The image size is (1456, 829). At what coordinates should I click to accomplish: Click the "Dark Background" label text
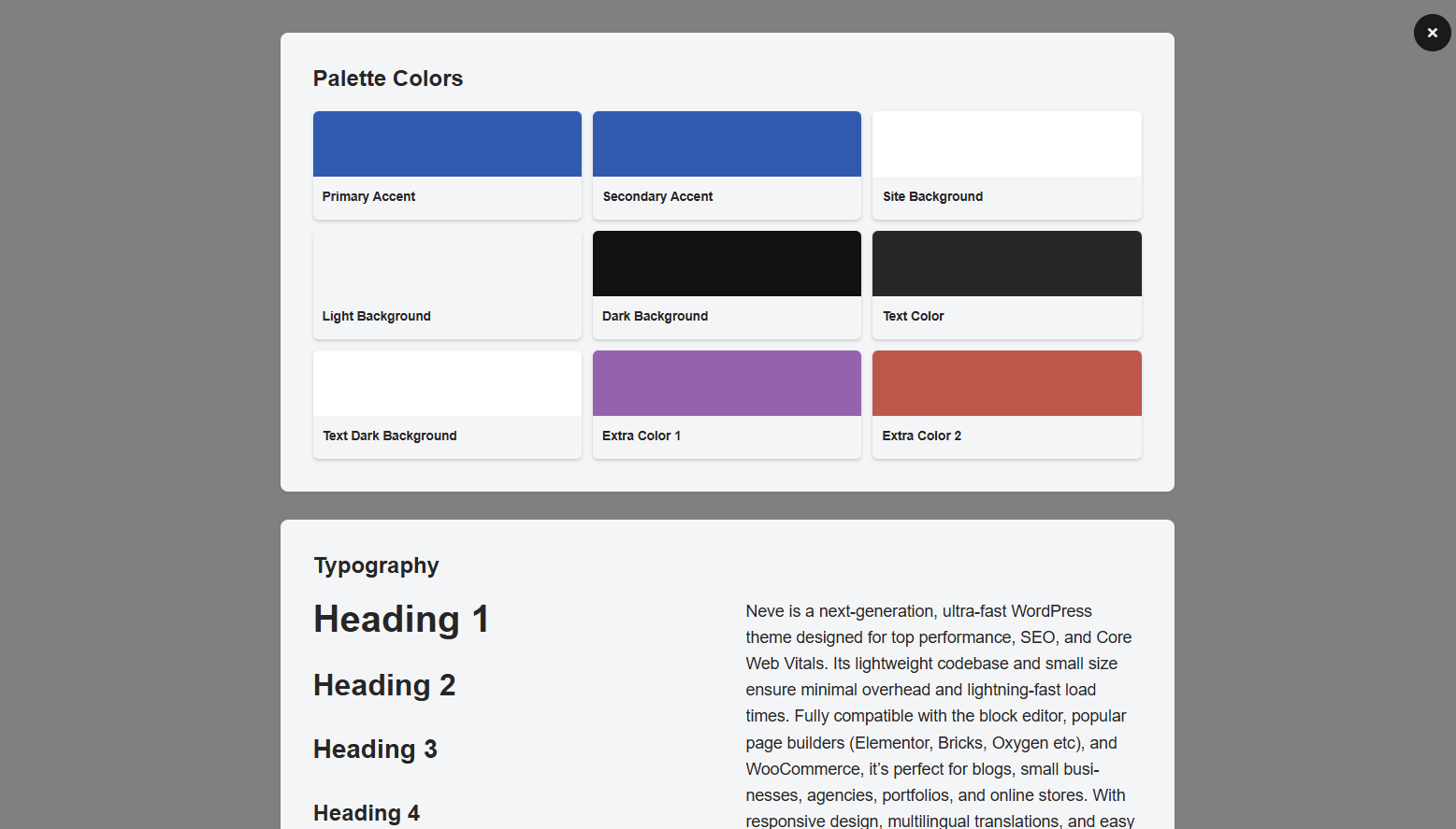point(655,316)
